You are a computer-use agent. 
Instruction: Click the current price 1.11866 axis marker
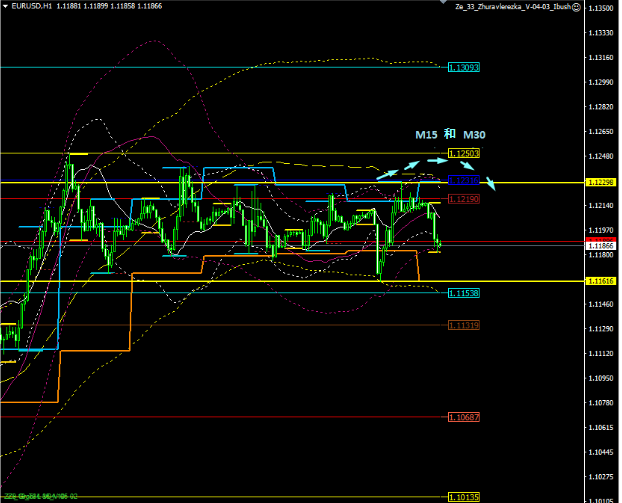[600, 245]
